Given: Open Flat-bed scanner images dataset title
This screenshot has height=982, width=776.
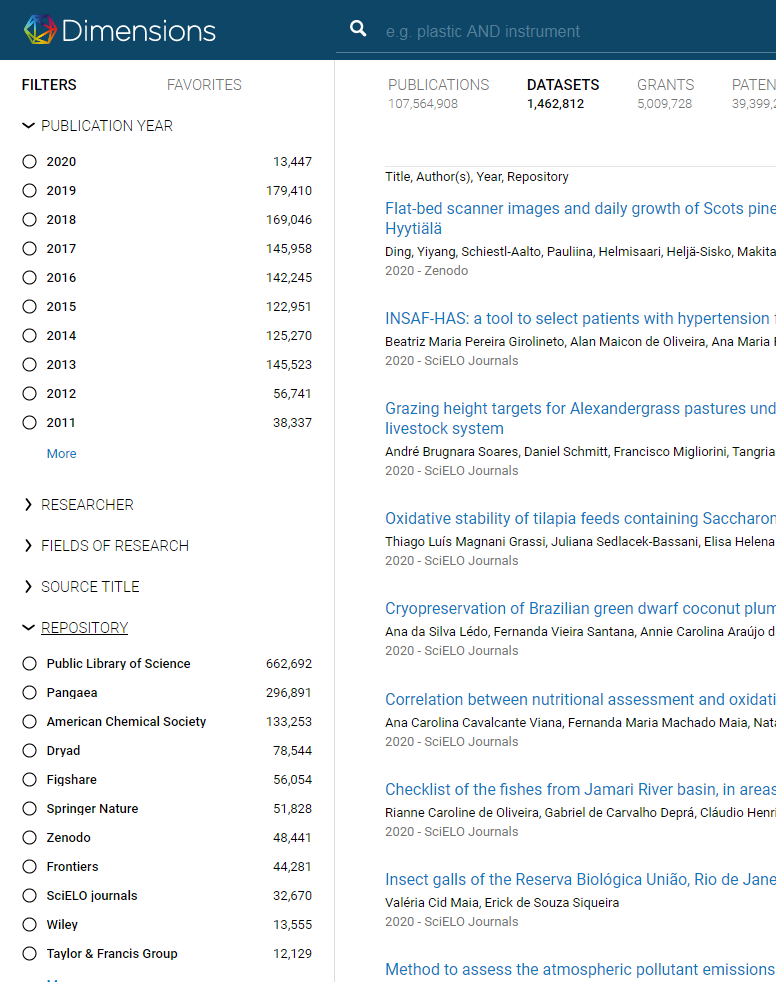Looking at the screenshot, I should 580,219.
